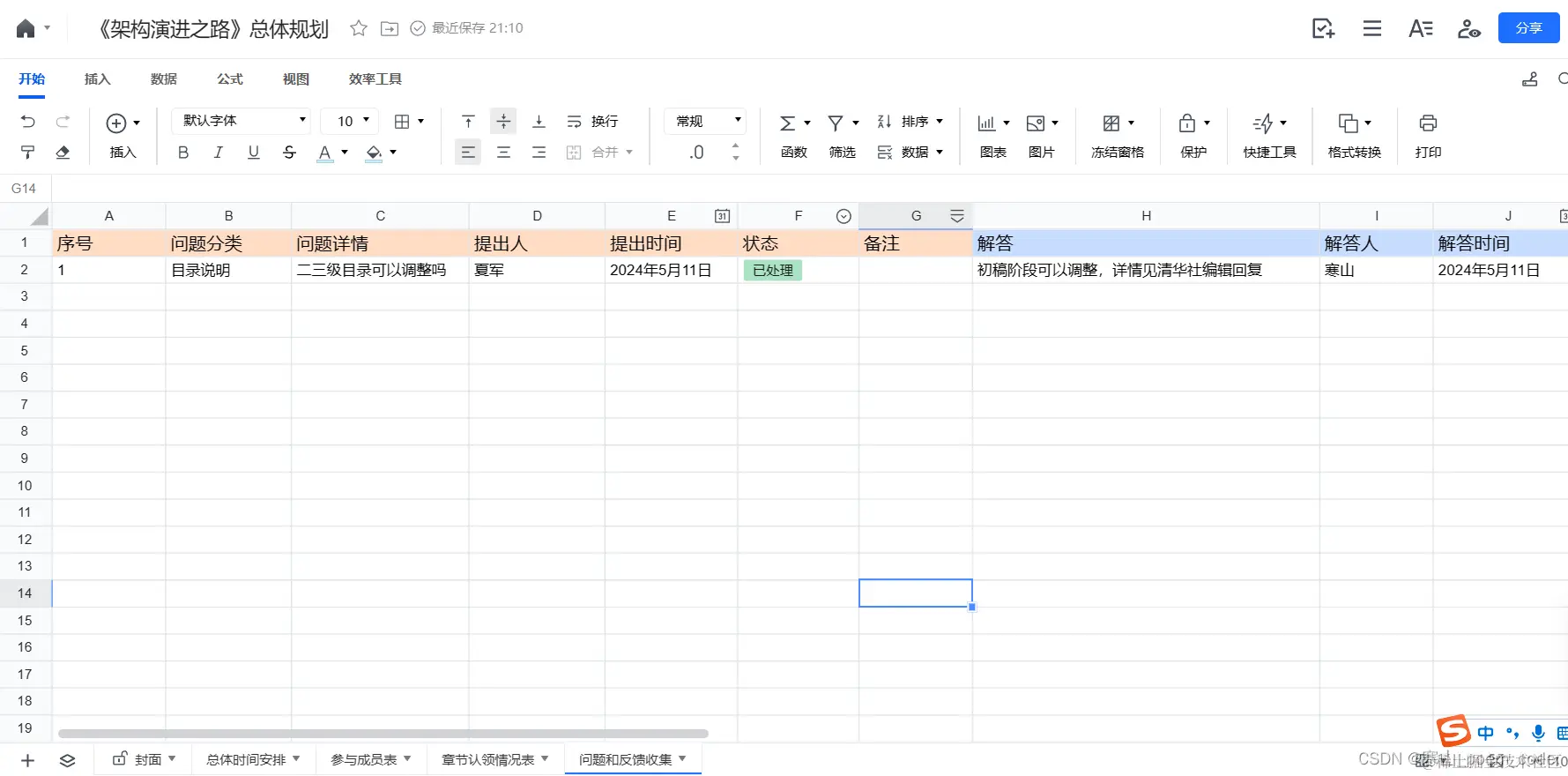Image resolution: width=1568 pixels, height=776 pixels.
Task: Open the sort 排序 dropdown
Action: (x=910, y=122)
